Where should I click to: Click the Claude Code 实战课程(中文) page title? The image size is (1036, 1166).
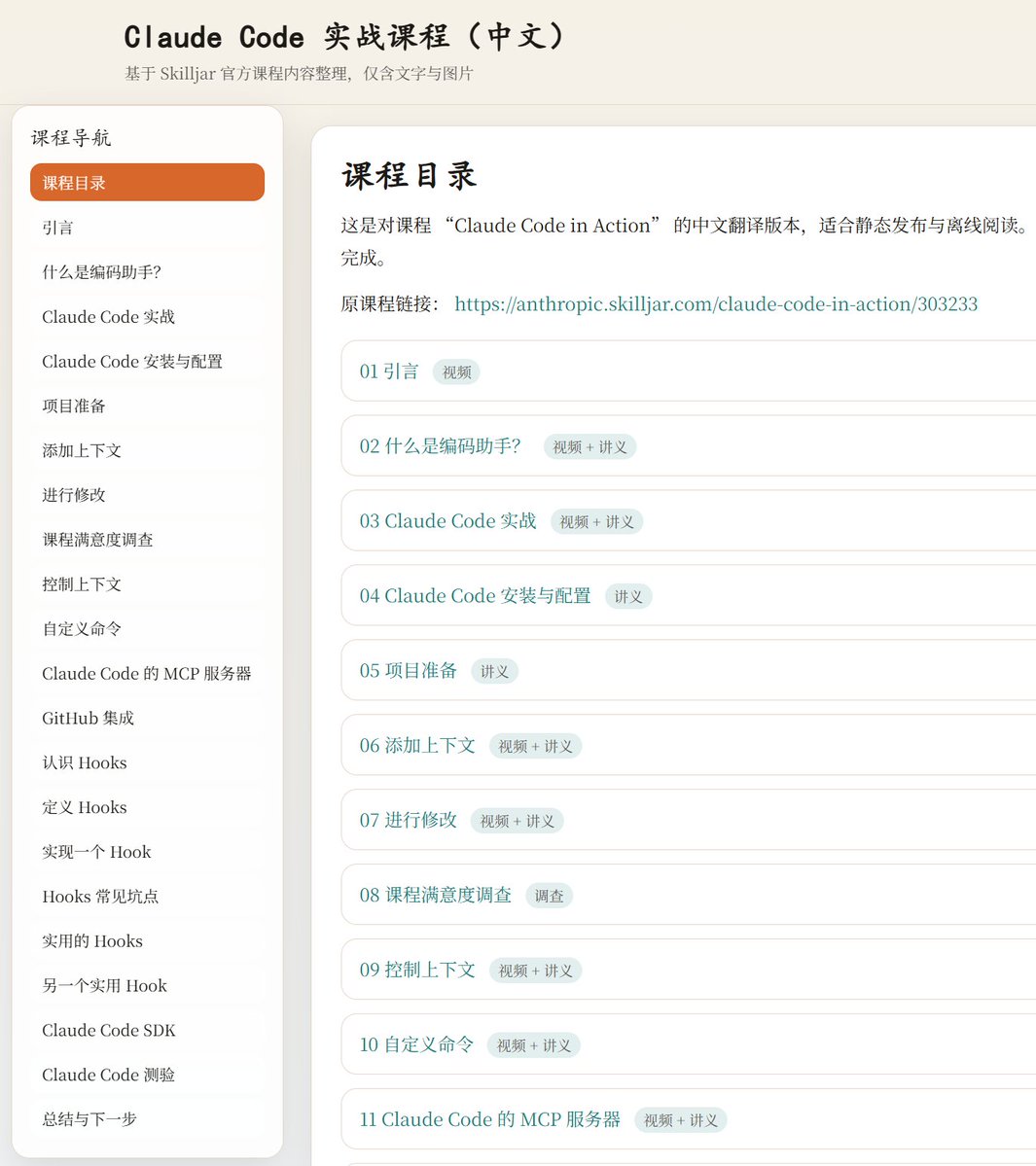(345, 36)
